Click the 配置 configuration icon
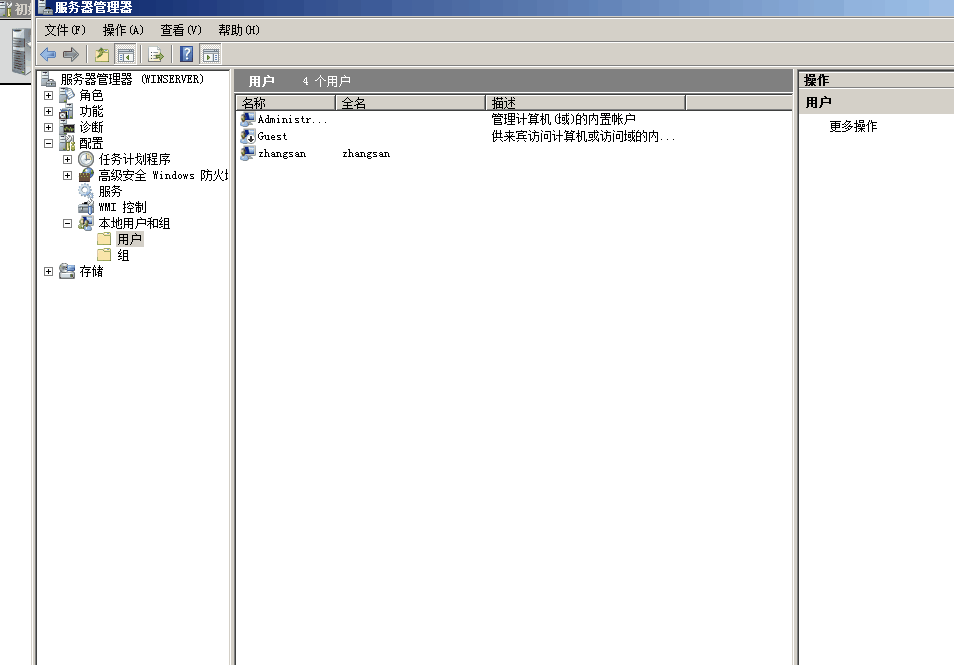This screenshot has width=954, height=665. click(x=67, y=143)
